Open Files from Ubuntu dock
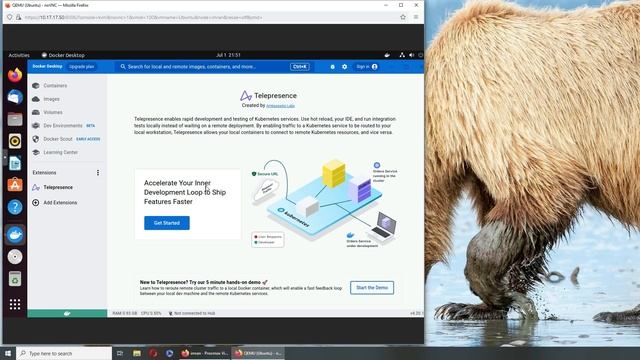The width and height of the screenshot is (640, 360). coord(15,119)
